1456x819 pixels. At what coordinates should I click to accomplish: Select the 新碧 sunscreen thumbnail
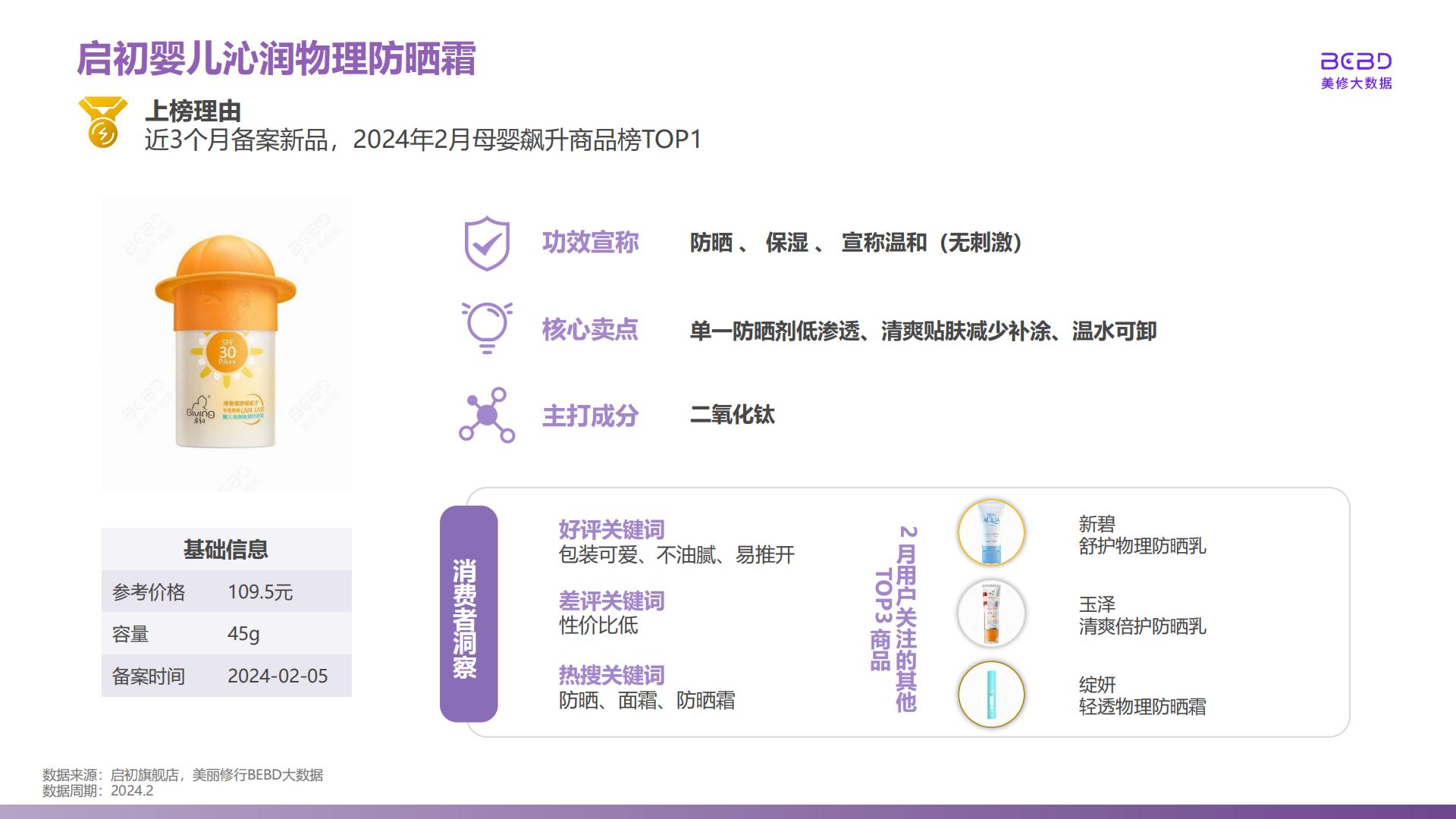click(x=991, y=532)
